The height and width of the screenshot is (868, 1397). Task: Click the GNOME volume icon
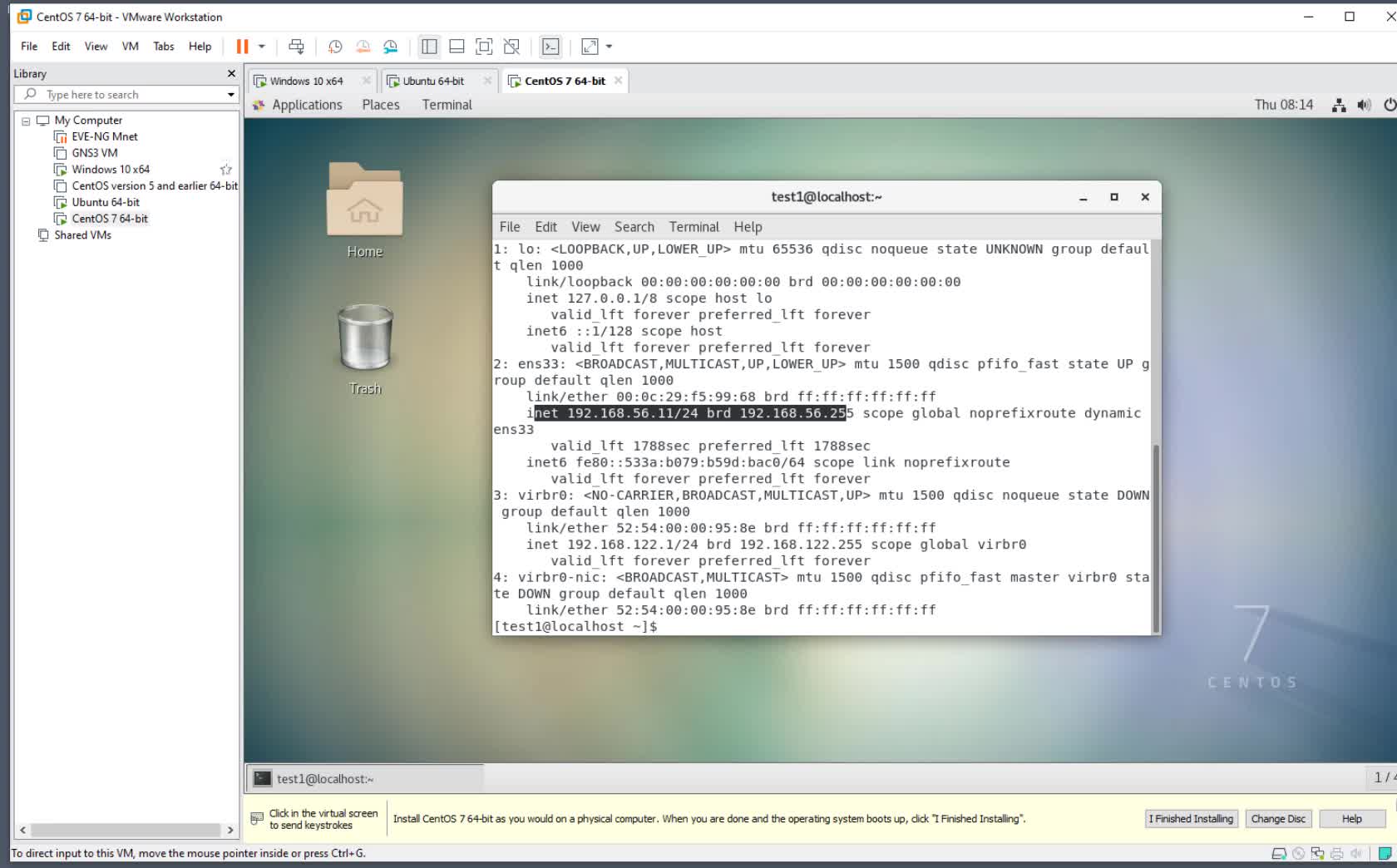[x=1364, y=106]
